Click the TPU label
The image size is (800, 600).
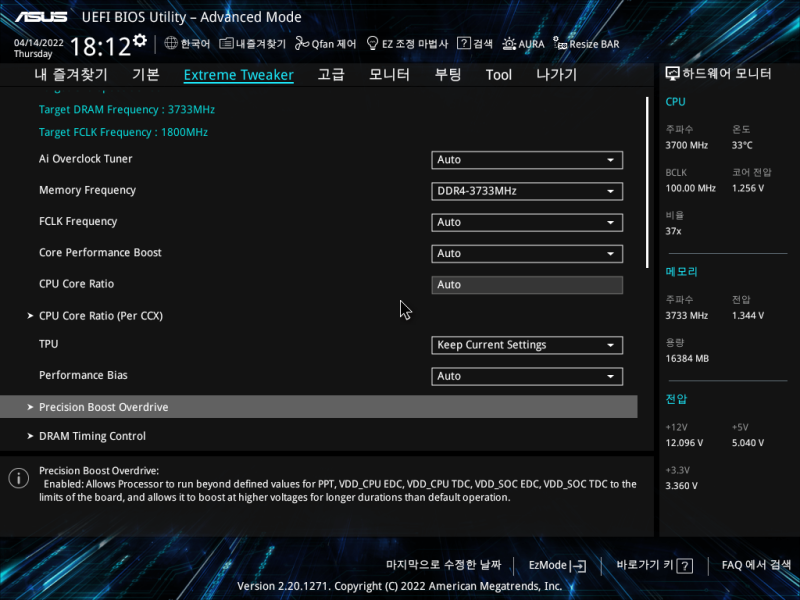coord(48,344)
